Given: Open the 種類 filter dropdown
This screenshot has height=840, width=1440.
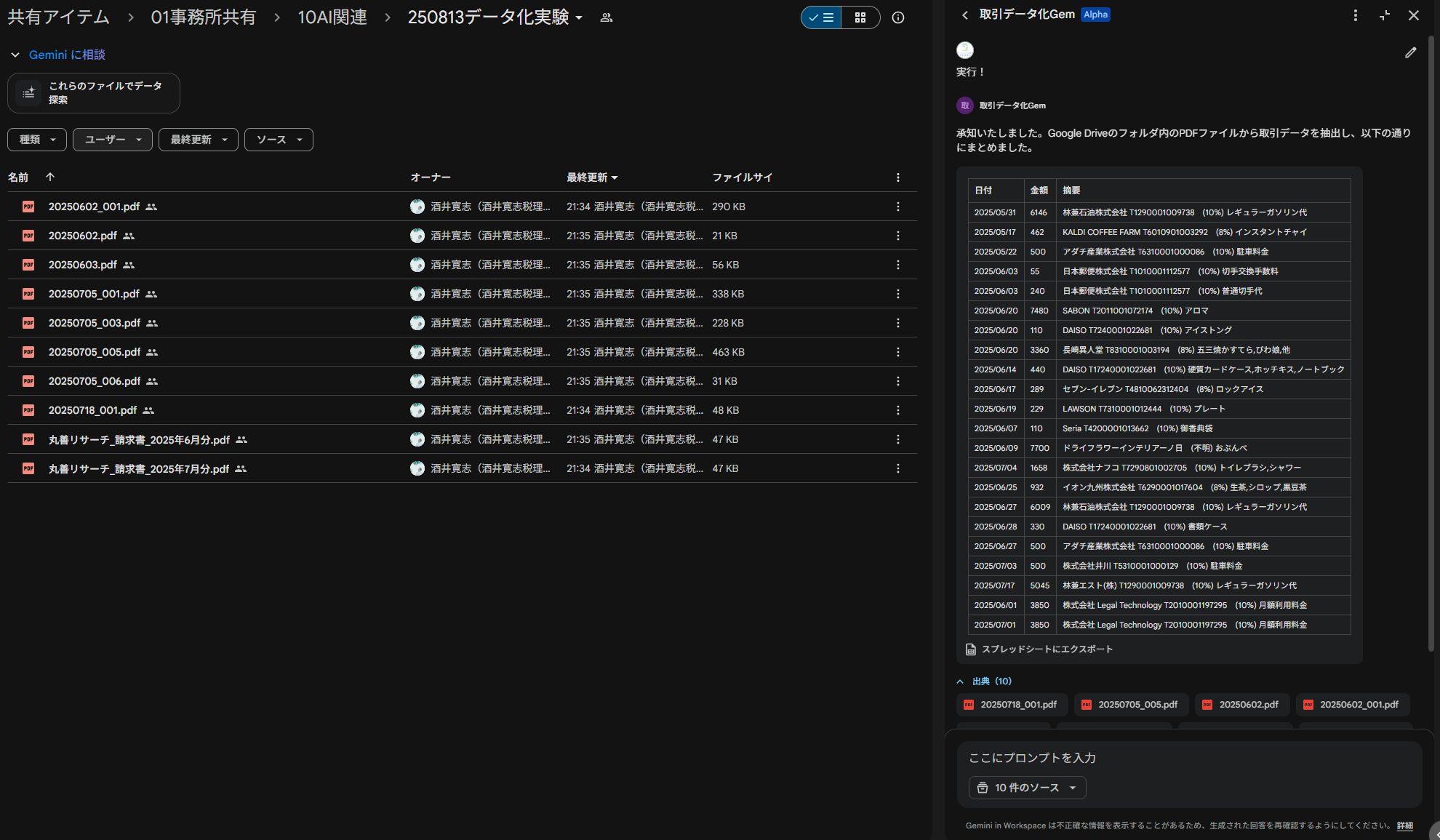Looking at the screenshot, I should pyautogui.click(x=37, y=140).
